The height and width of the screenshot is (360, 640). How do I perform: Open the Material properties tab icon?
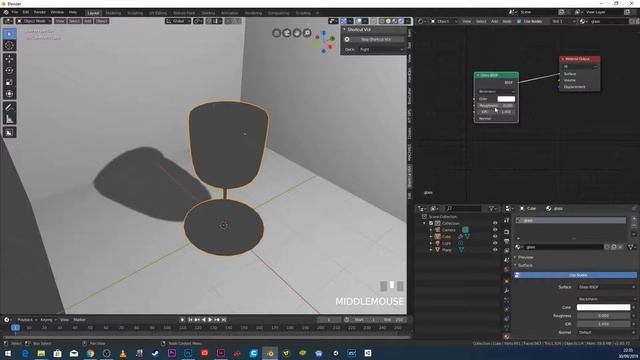point(507,337)
